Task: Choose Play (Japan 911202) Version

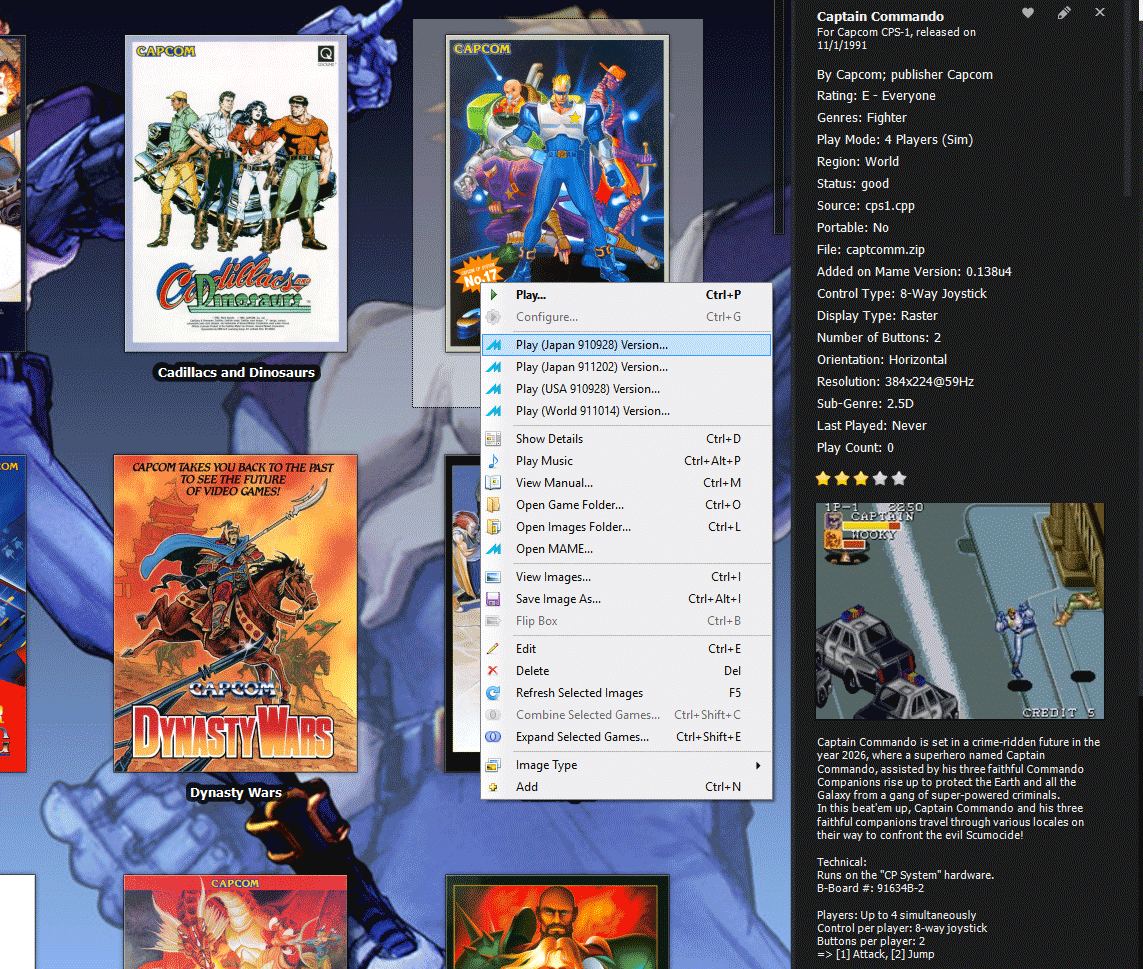Action: [626, 367]
